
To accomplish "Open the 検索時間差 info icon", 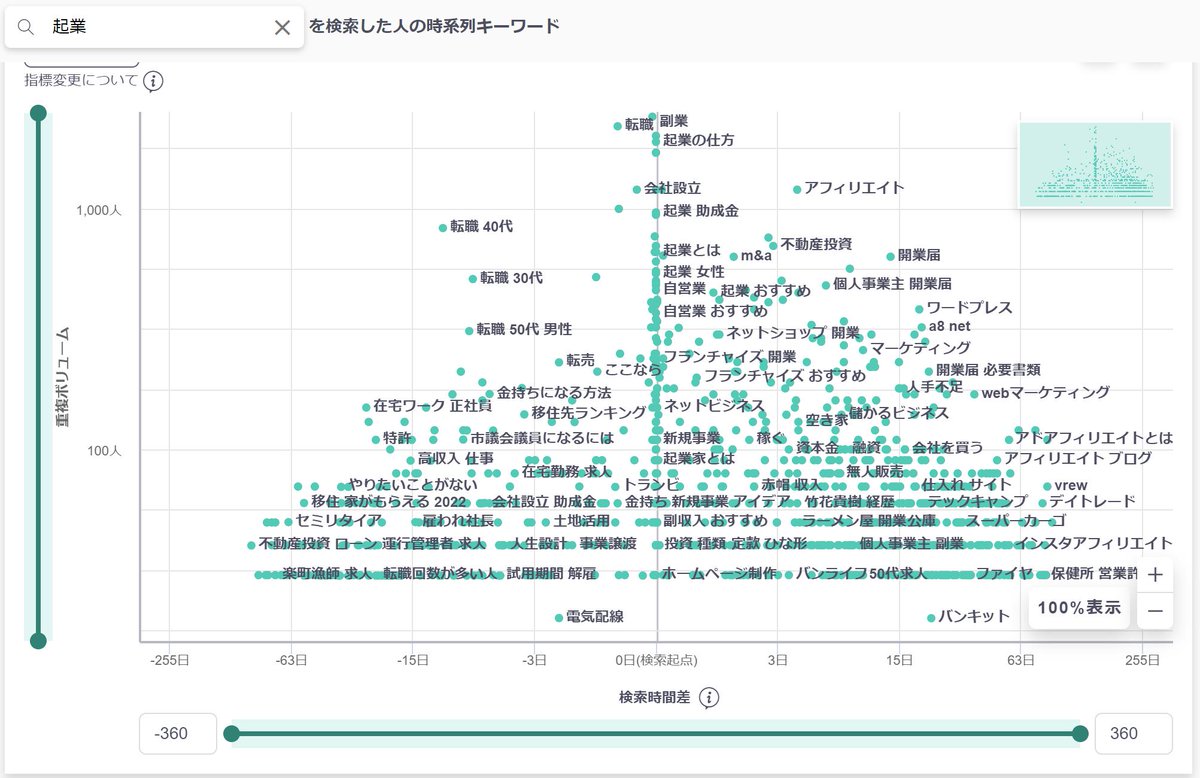I will click(x=710, y=697).
